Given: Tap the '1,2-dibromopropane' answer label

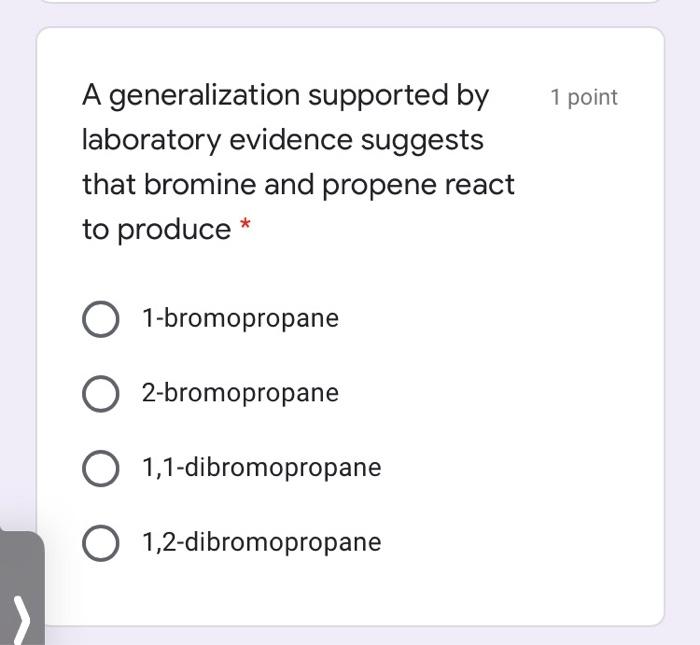Looking at the screenshot, I should click(261, 543).
